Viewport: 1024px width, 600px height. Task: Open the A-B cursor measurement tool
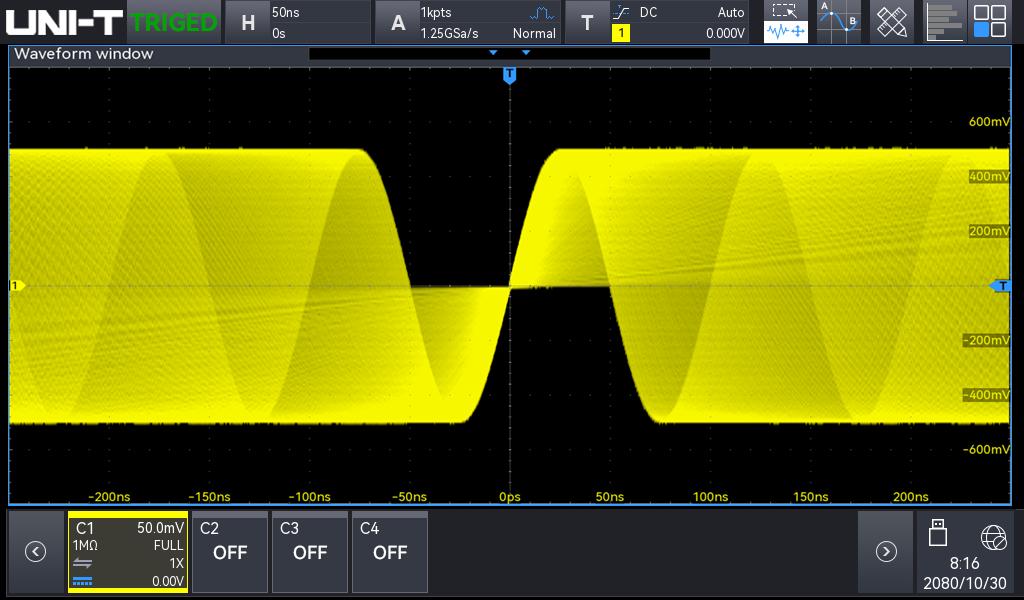pyautogui.click(x=838, y=22)
